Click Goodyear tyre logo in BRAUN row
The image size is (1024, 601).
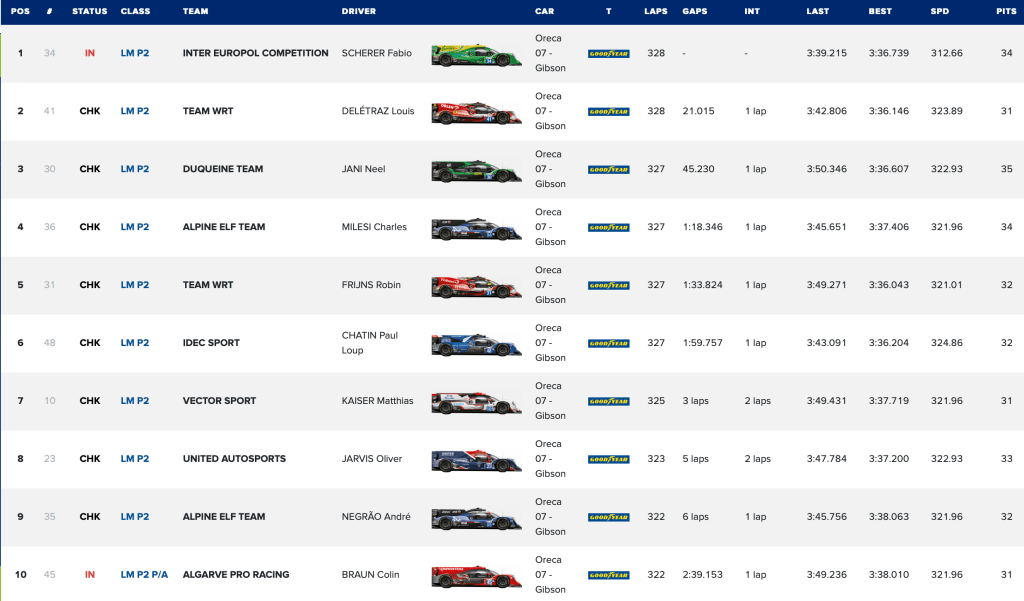coord(609,575)
